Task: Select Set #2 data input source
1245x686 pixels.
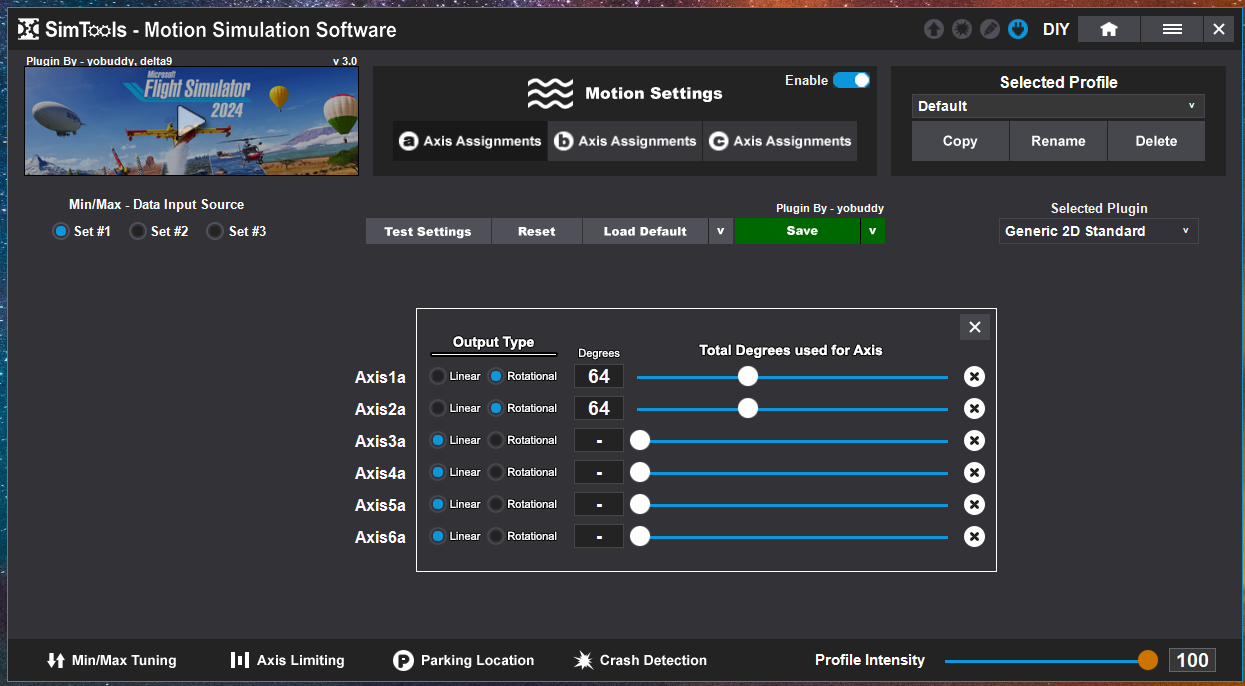Action: [x=139, y=231]
